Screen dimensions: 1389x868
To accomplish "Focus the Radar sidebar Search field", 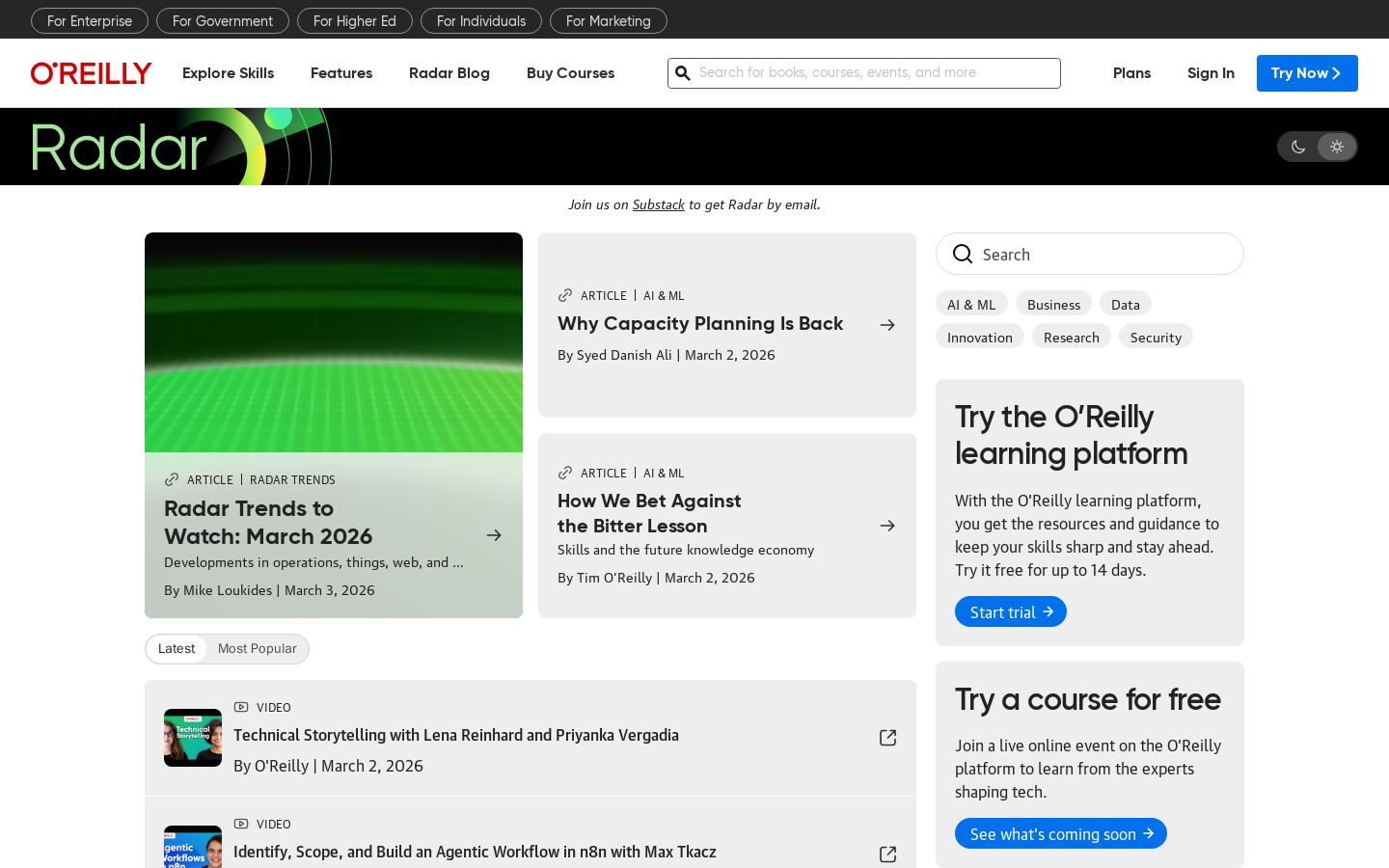I will coord(1090,254).
